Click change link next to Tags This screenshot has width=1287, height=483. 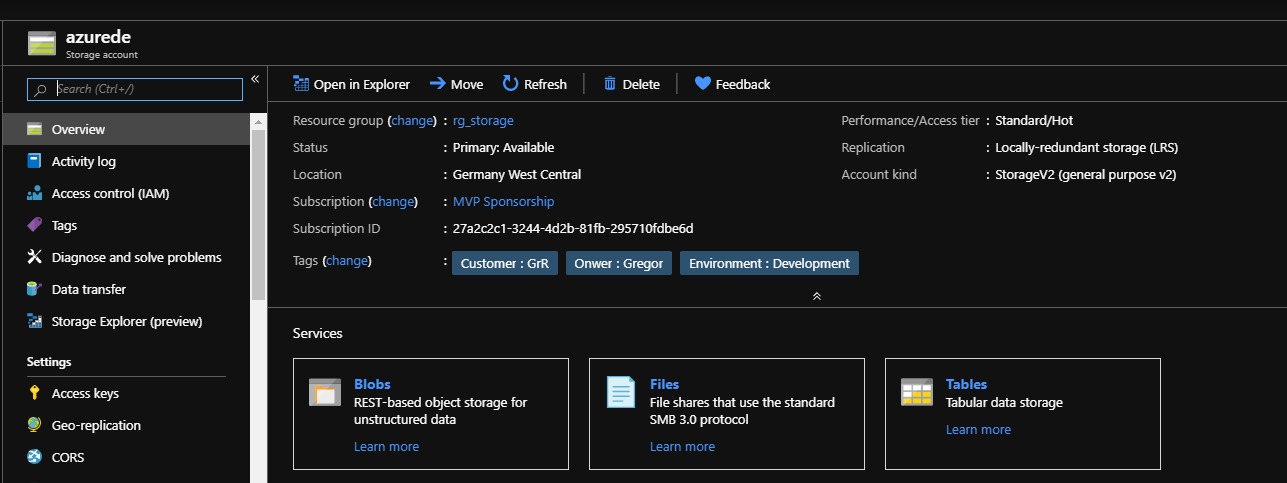(347, 260)
